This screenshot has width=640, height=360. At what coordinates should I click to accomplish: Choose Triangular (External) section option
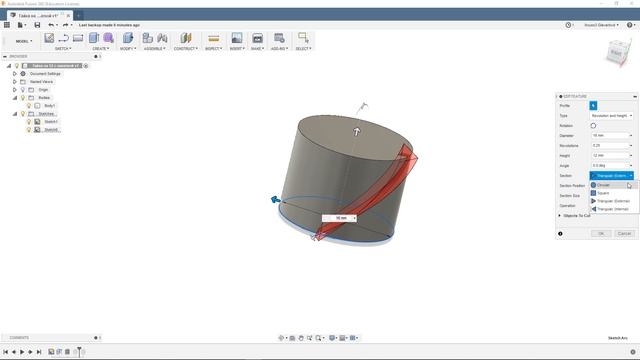pyautogui.click(x=613, y=201)
